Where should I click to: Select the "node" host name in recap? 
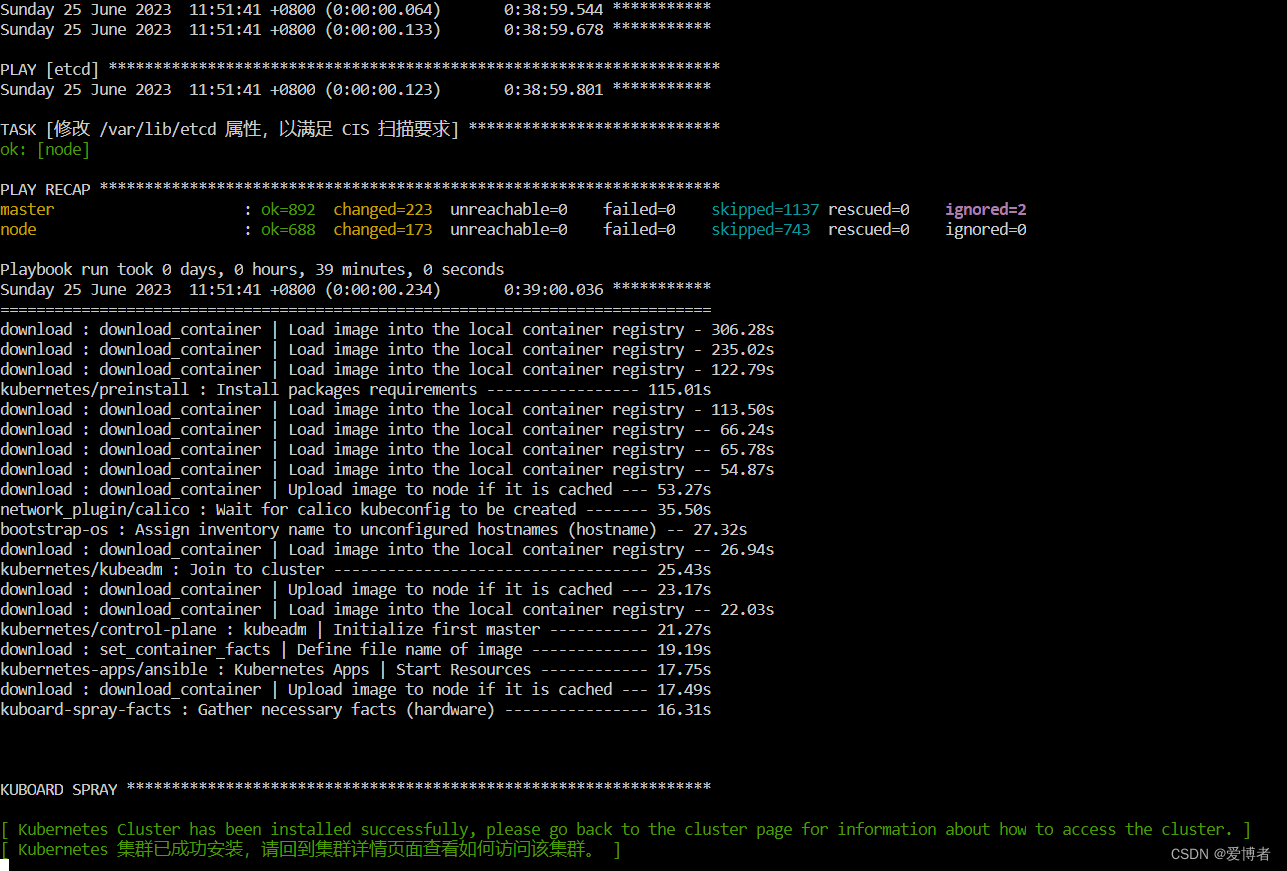click(x=18, y=229)
